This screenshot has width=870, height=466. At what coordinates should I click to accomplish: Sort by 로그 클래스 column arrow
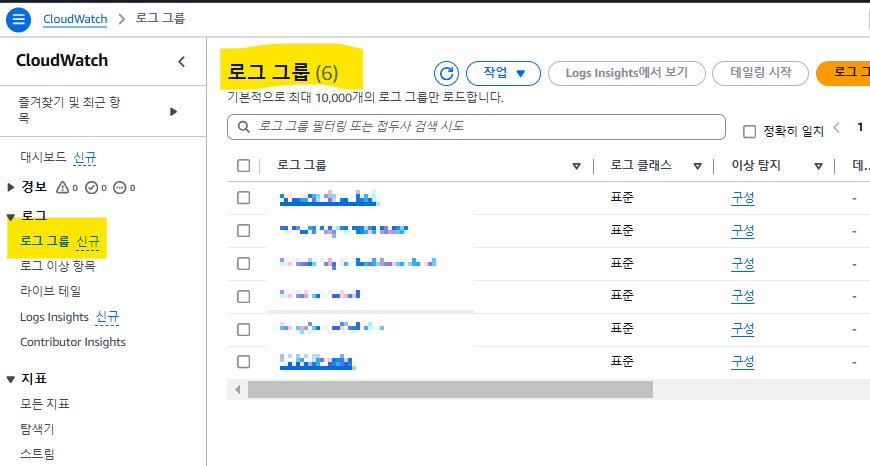(x=697, y=166)
